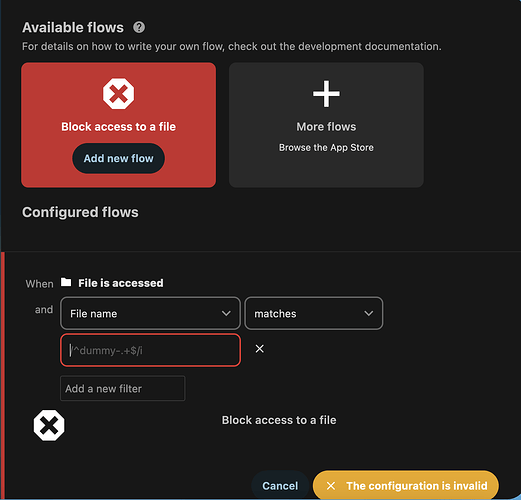Click the white octagon block icon at bottom
This screenshot has height=500, width=521.
(49, 425)
